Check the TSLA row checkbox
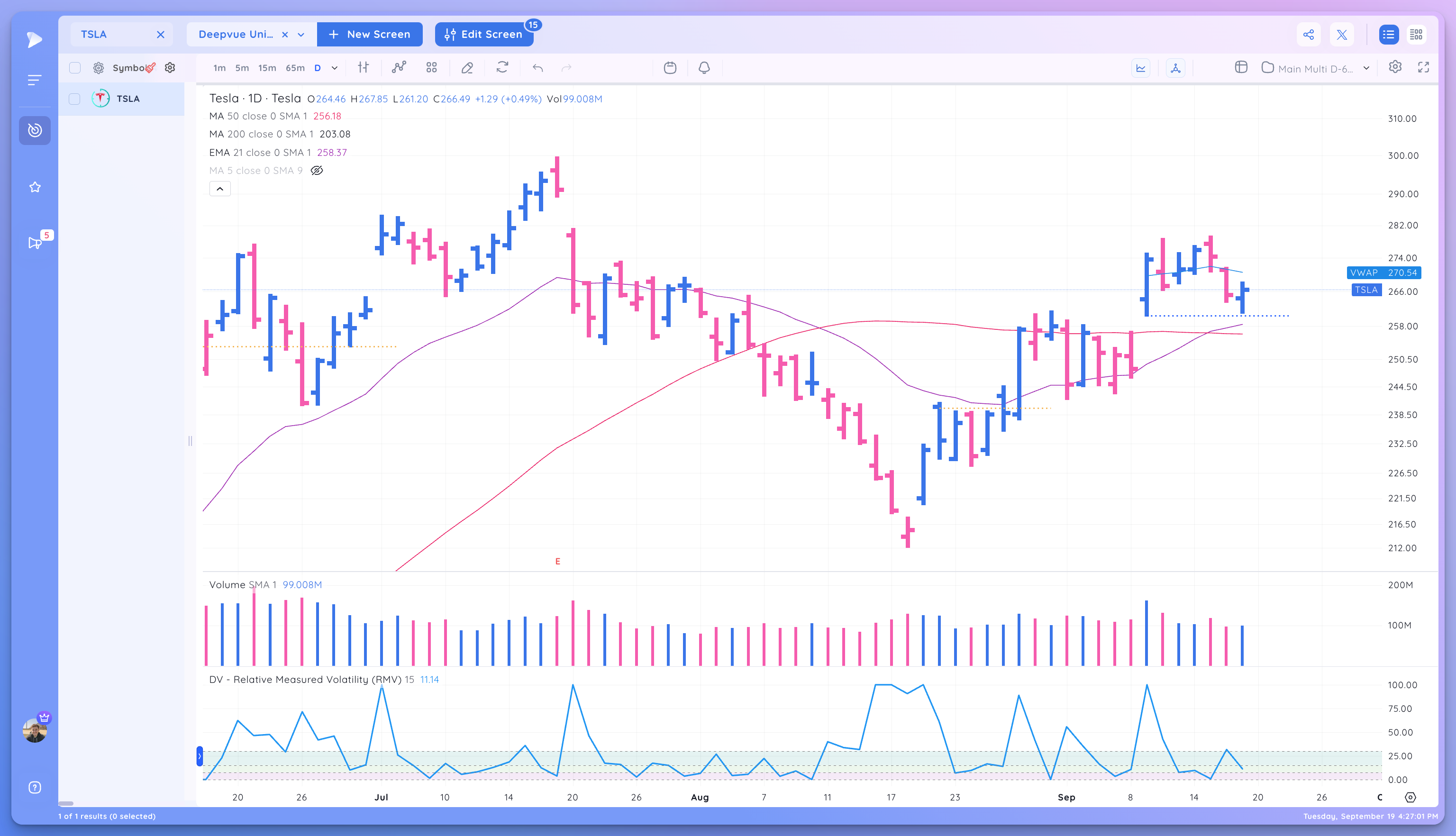 (x=74, y=99)
